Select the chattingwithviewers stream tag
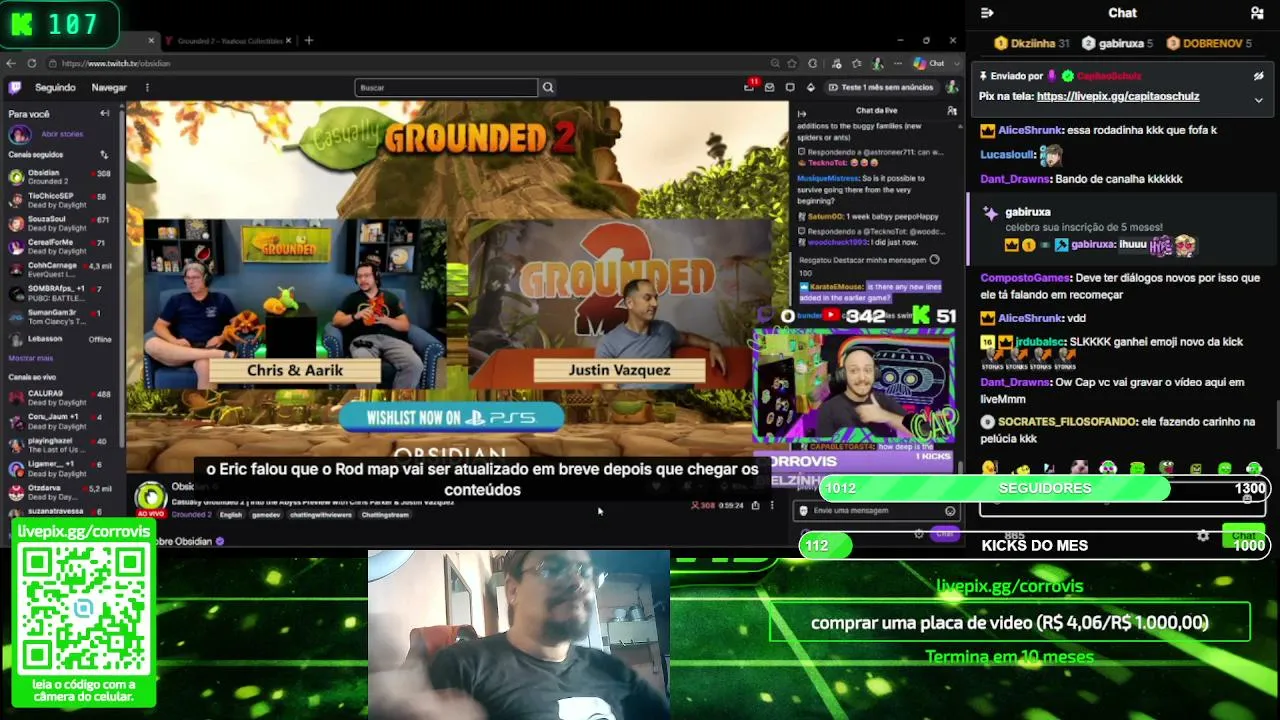This screenshot has height=720, width=1280. [x=320, y=515]
